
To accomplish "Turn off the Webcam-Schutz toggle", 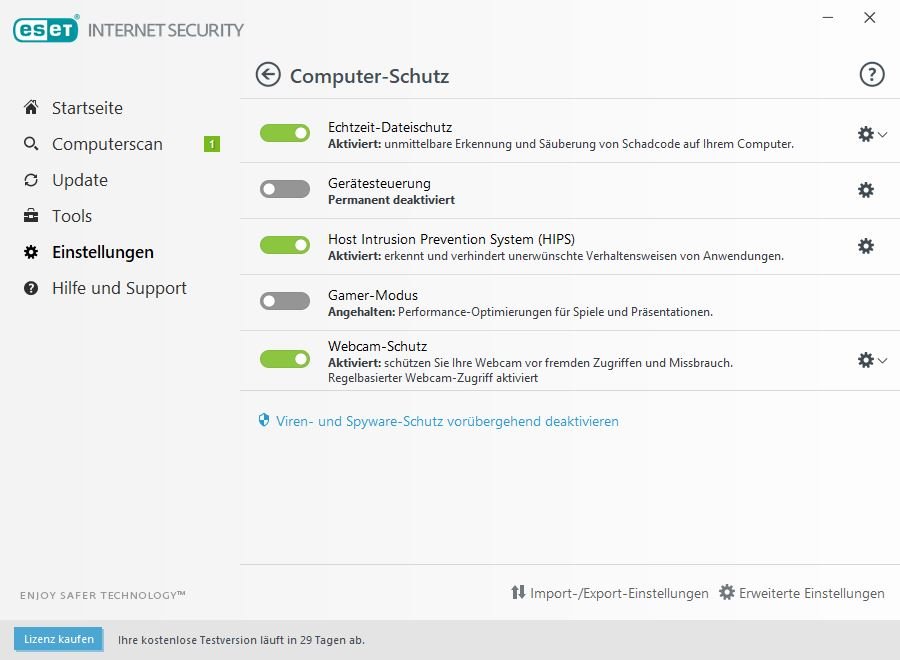I will [x=285, y=359].
